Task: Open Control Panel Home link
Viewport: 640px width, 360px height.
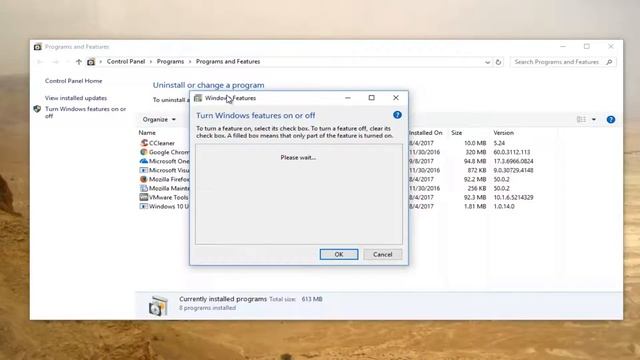Action: pos(73,81)
